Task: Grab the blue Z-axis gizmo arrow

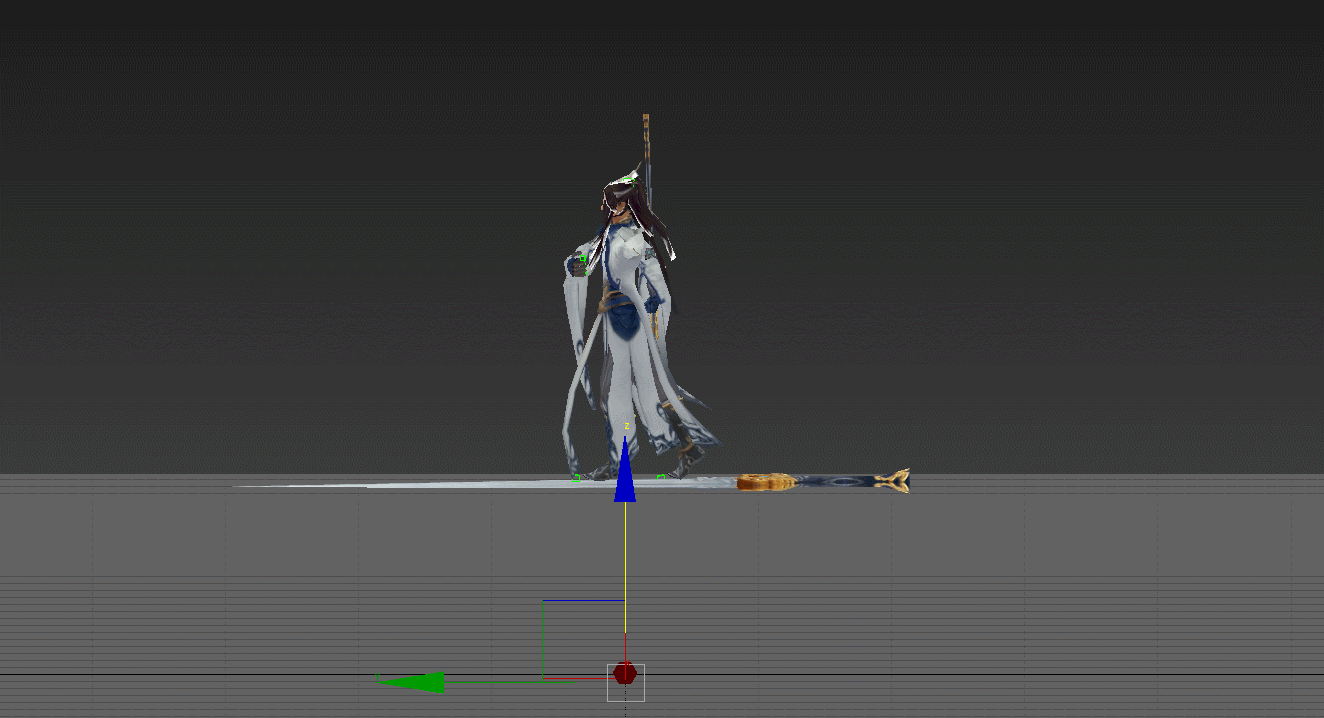Action: tap(625, 469)
